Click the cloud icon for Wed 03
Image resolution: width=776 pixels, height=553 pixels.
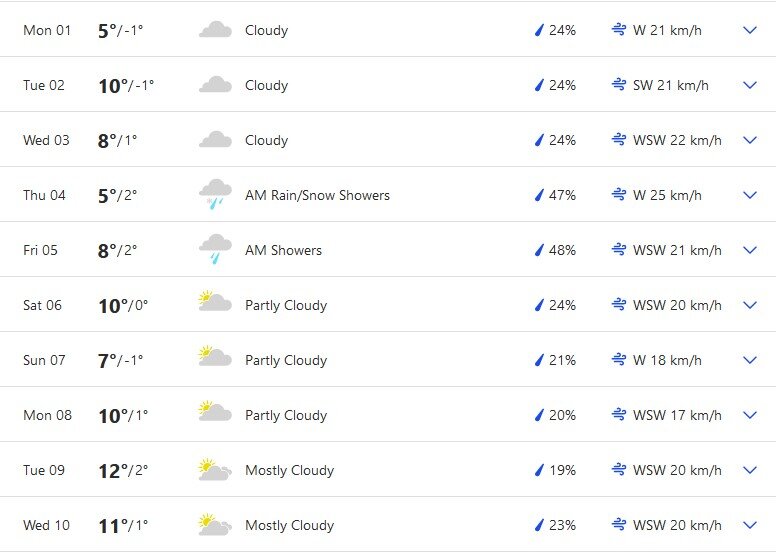coord(215,140)
